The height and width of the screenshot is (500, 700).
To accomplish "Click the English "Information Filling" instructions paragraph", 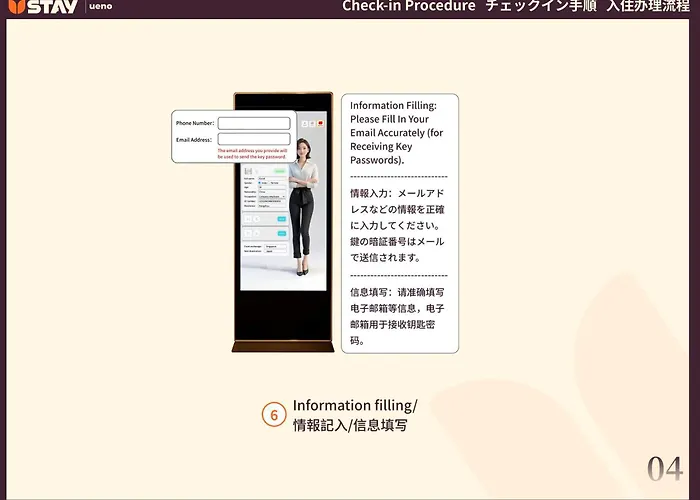I will pos(394,132).
